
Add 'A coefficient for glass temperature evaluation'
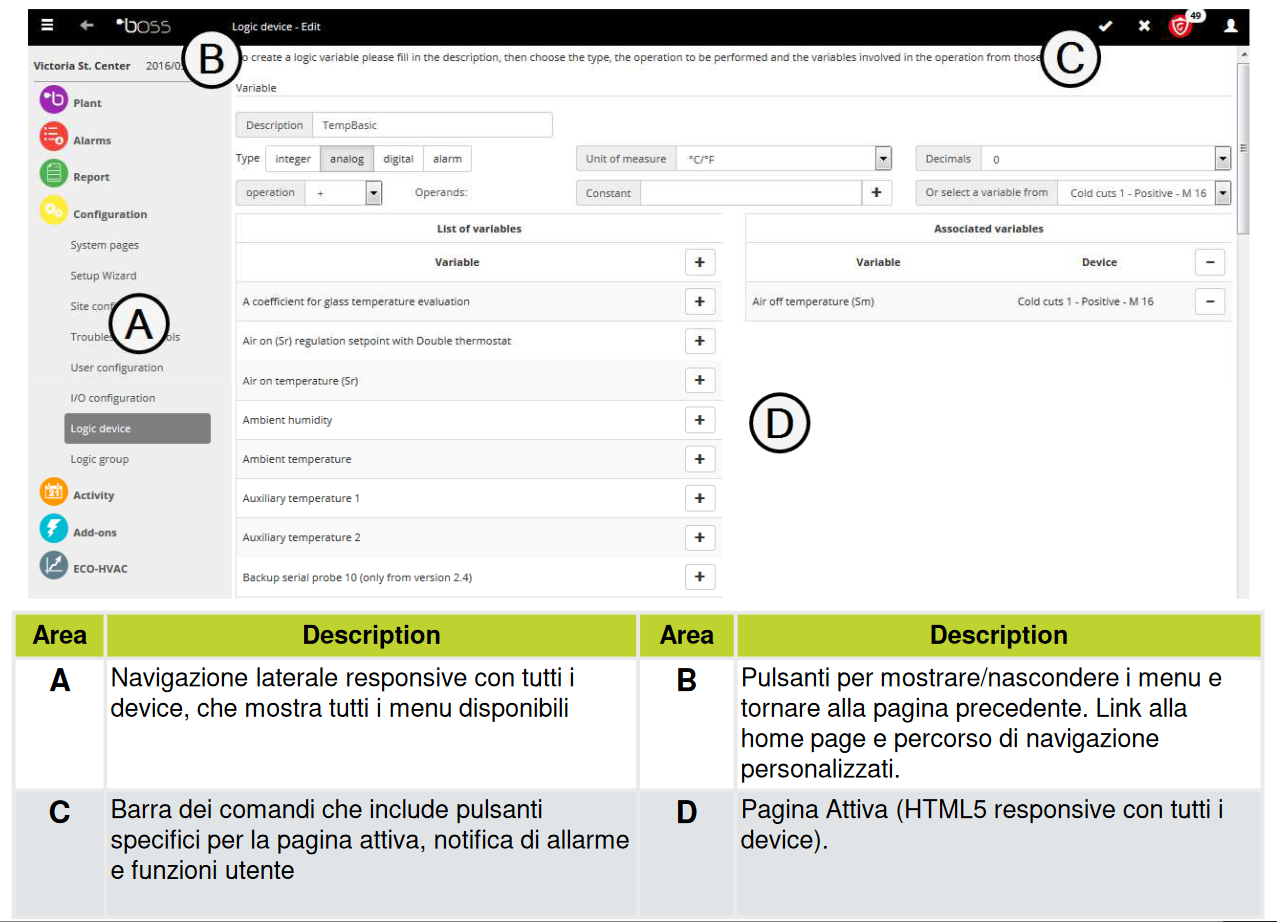[x=699, y=301]
